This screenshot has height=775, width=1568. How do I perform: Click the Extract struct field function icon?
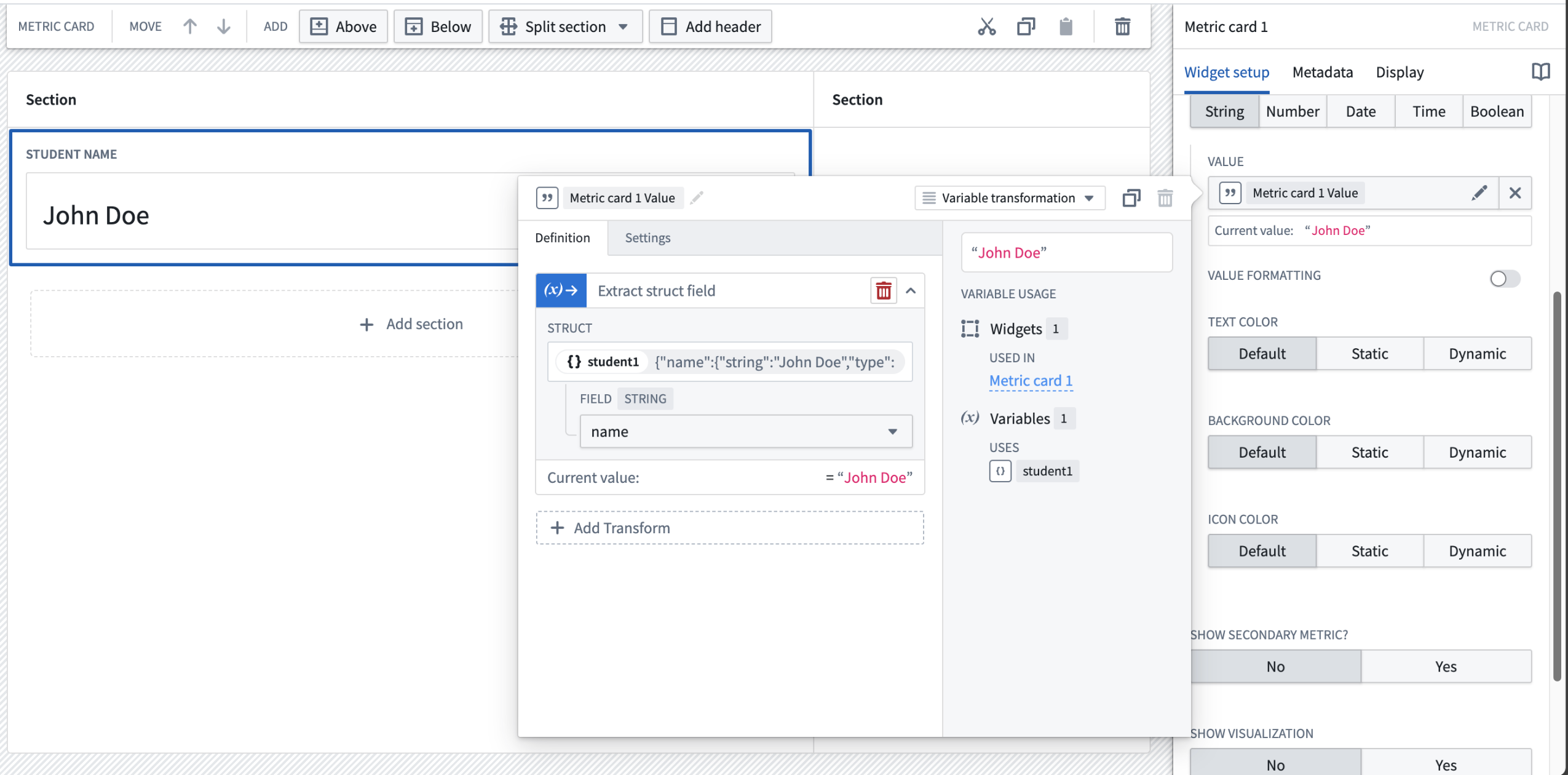pos(561,290)
